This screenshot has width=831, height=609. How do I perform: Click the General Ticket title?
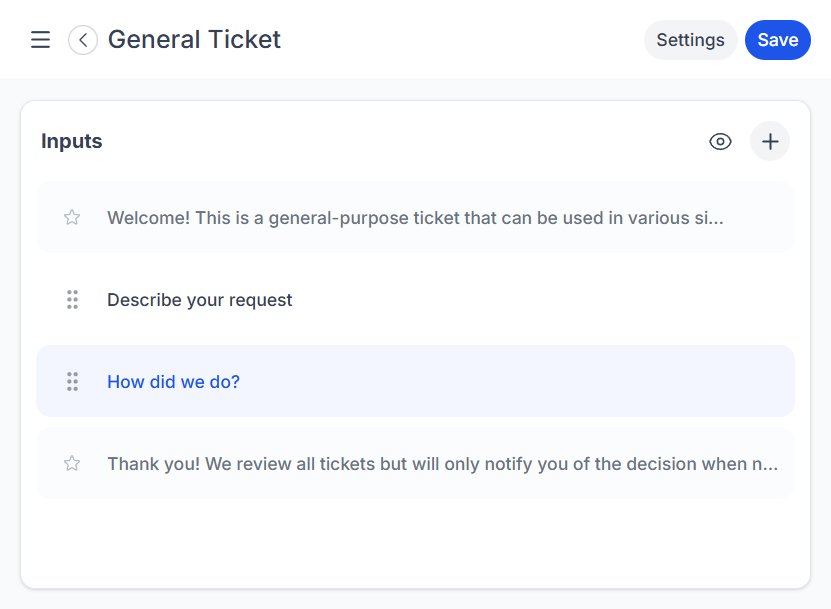click(x=194, y=40)
